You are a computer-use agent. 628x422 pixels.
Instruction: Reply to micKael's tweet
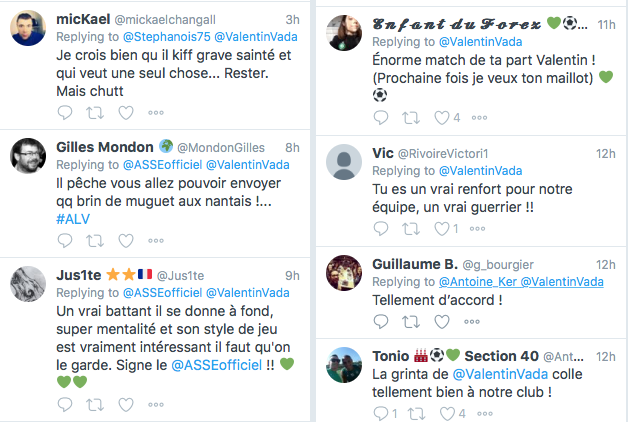click(65, 115)
